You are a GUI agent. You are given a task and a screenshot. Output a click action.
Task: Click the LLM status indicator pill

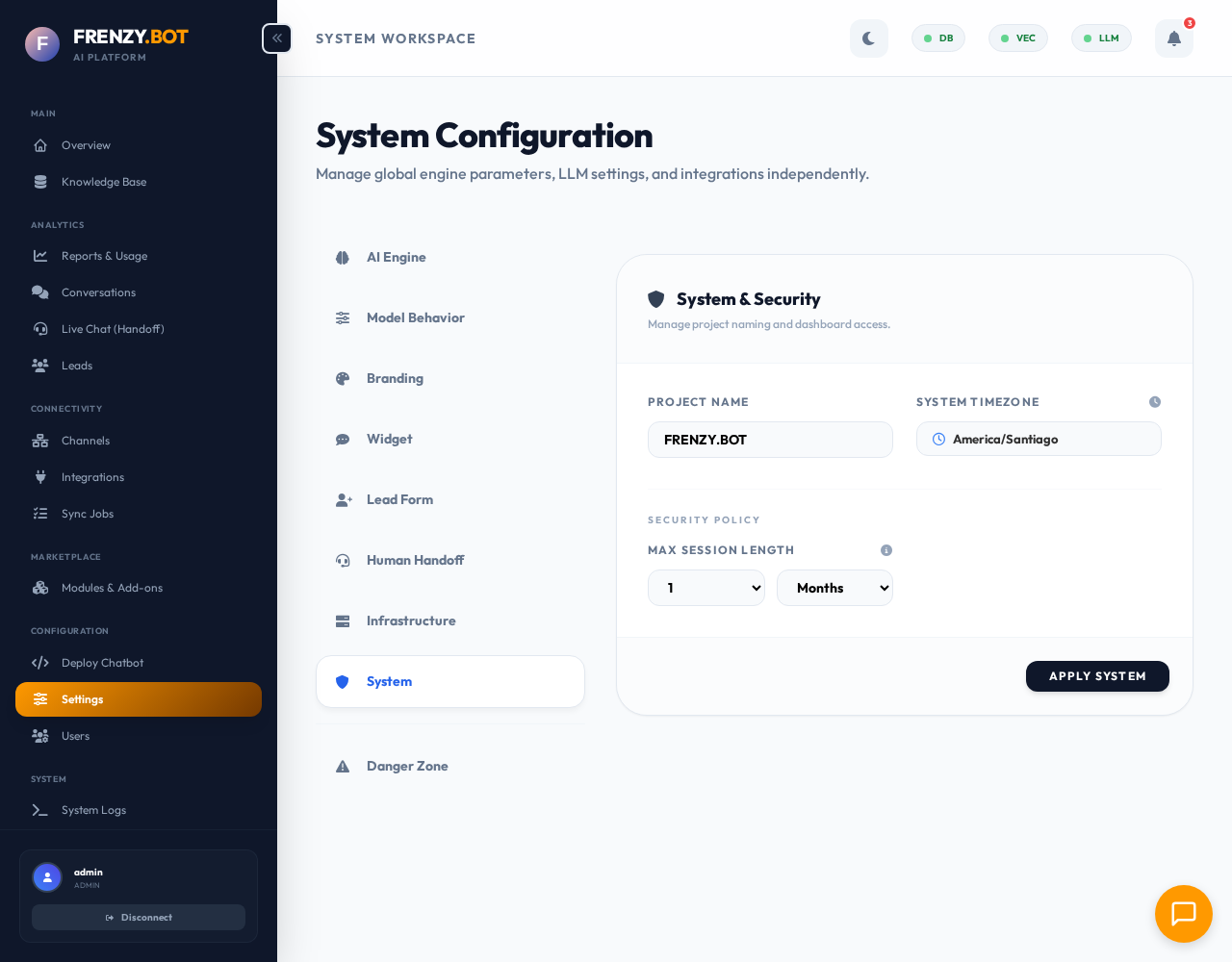pos(1101,38)
